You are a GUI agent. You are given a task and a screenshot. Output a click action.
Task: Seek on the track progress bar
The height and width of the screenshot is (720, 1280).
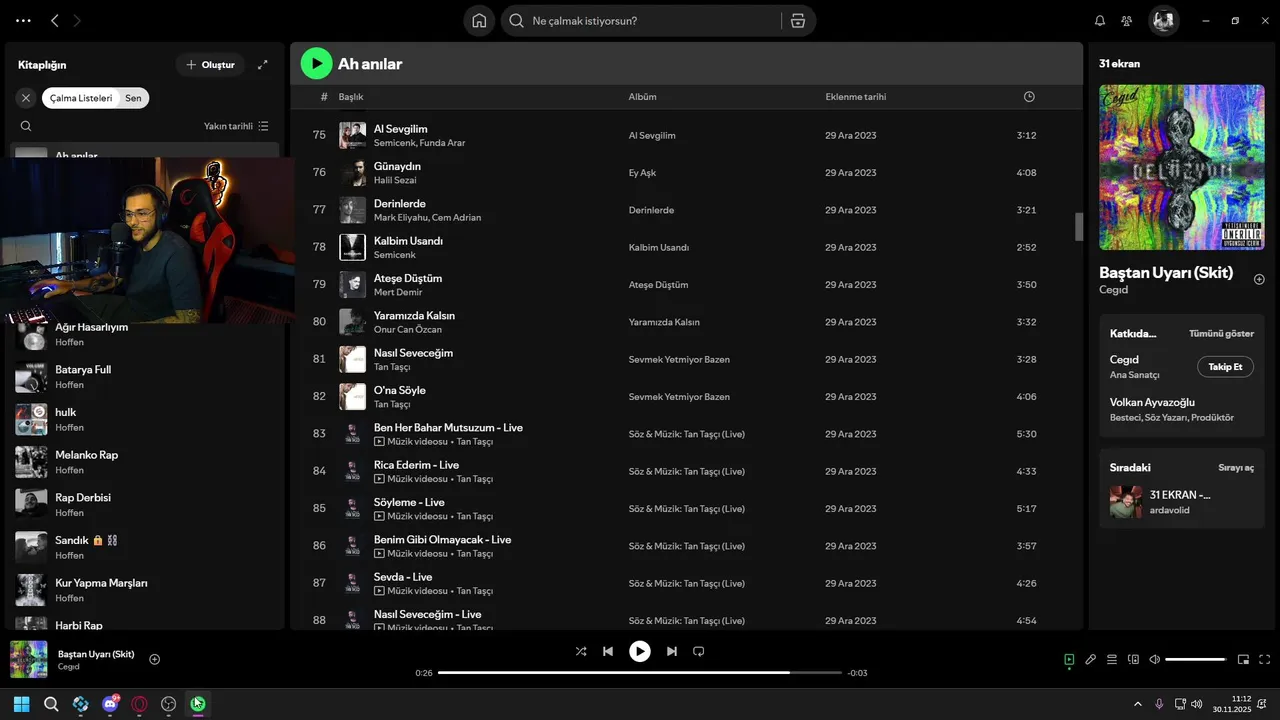click(x=640, y=673)
